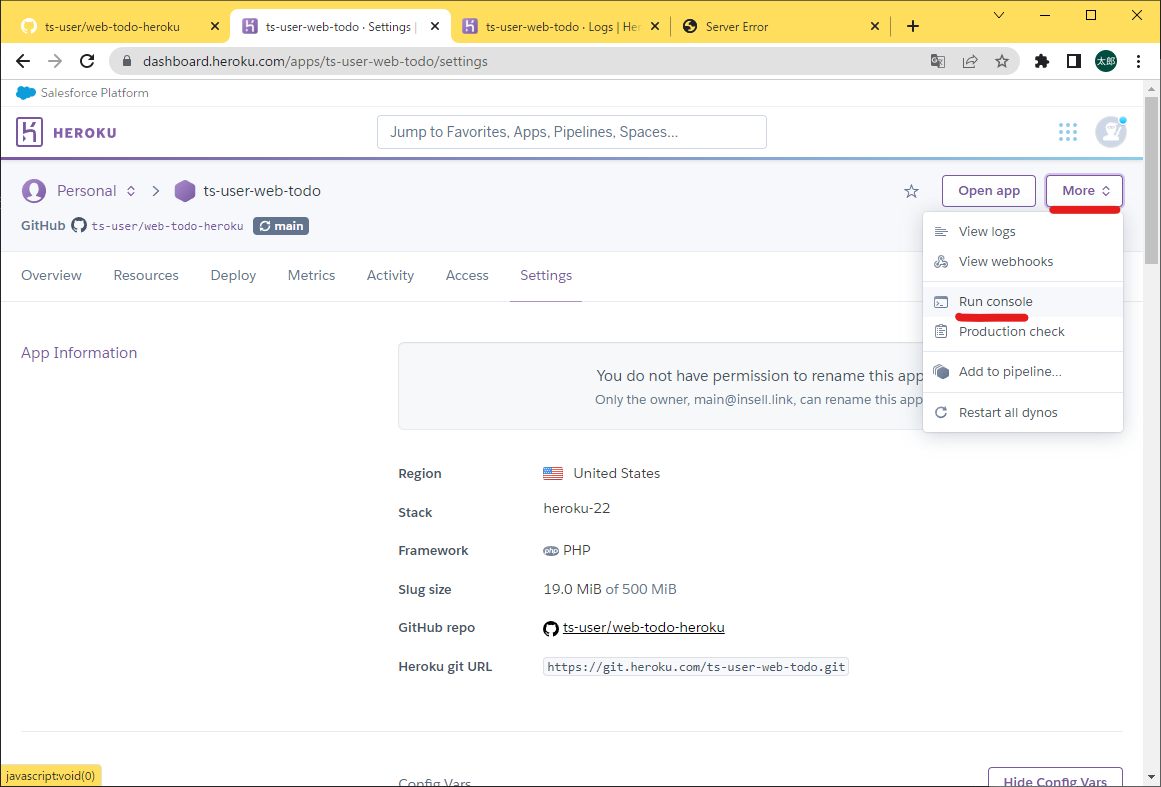Go back with browser back arrow
This screenshot has width=1161, height=787.
(x=23, y=61)
